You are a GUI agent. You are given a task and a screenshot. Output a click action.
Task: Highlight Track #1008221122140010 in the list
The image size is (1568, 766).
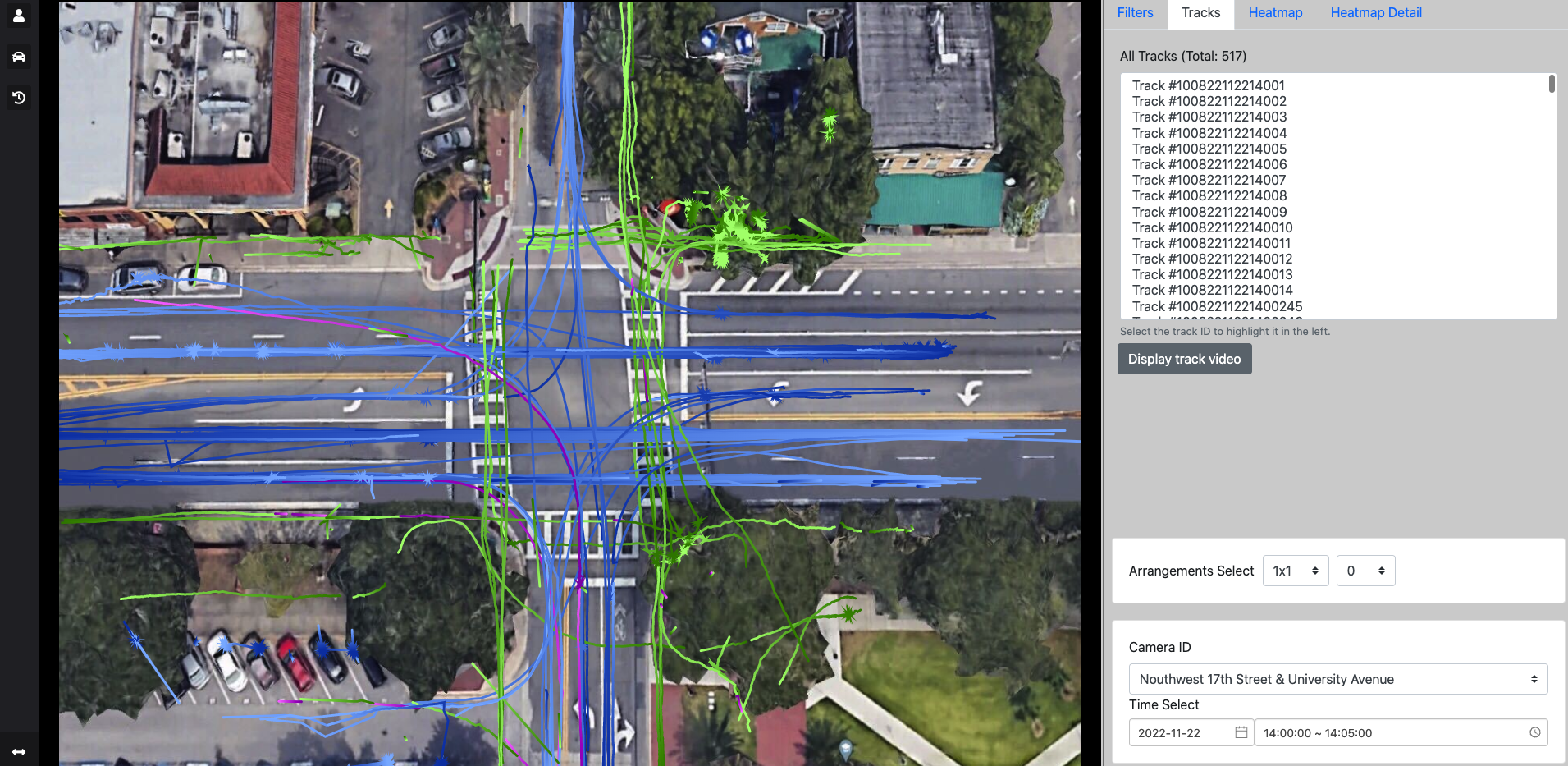pyautogui.click(x=1212, y=227)
